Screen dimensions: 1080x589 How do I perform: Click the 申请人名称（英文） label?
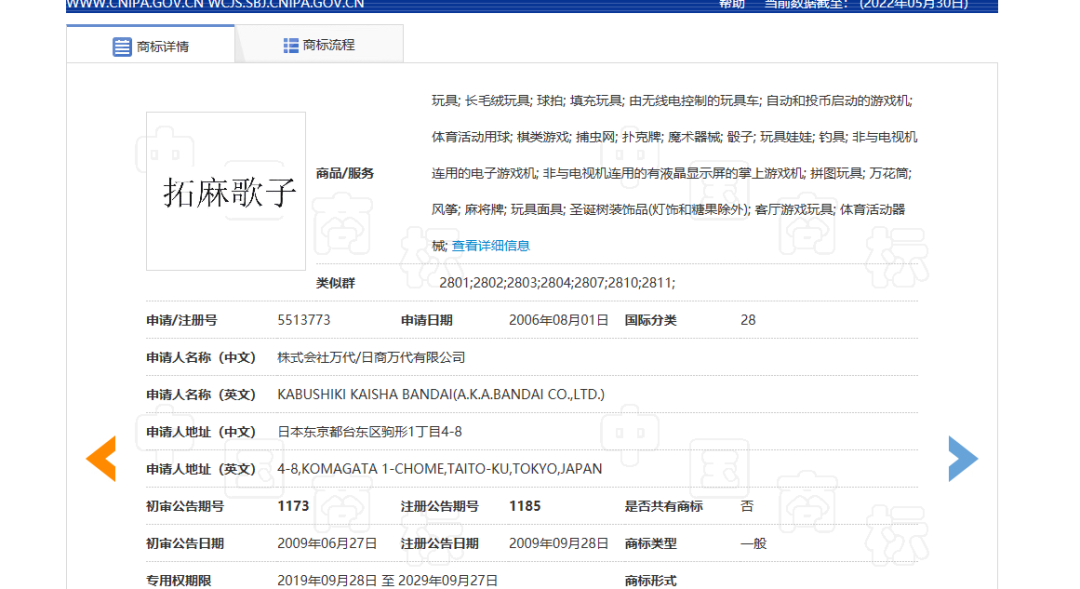point(201,395)
